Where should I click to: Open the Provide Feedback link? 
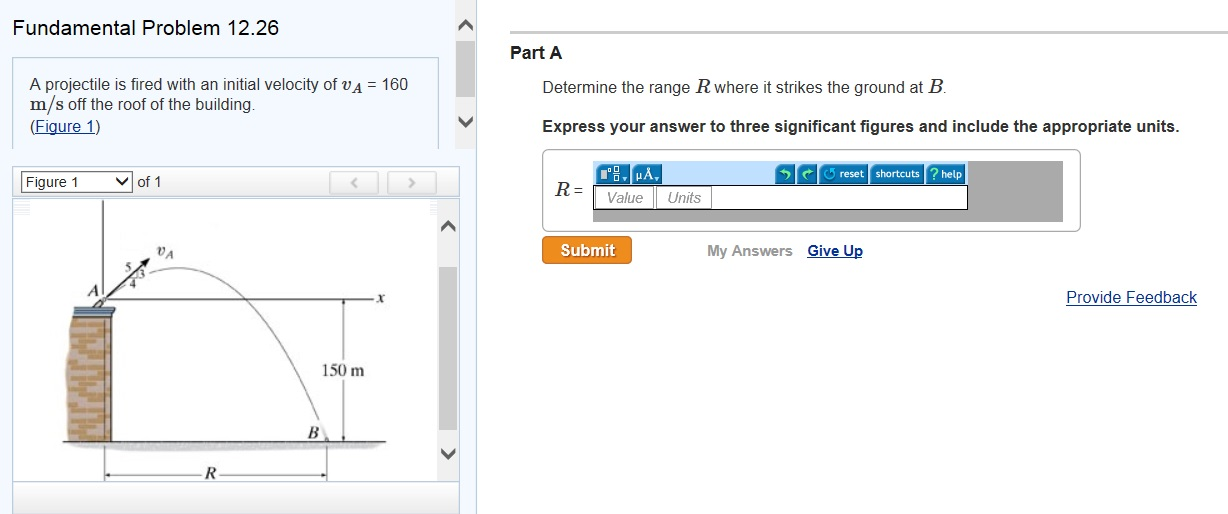pos(1131,297)
